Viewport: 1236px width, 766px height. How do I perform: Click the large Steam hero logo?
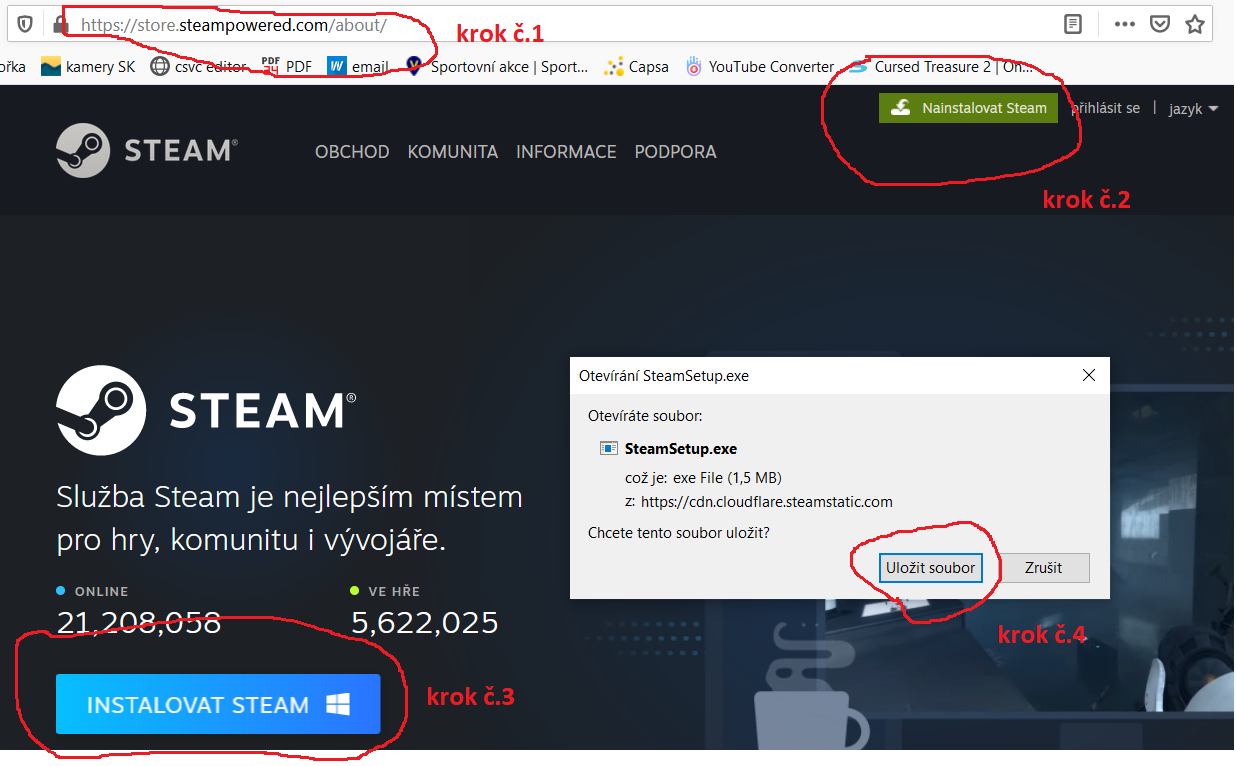(x=206, y=410)
